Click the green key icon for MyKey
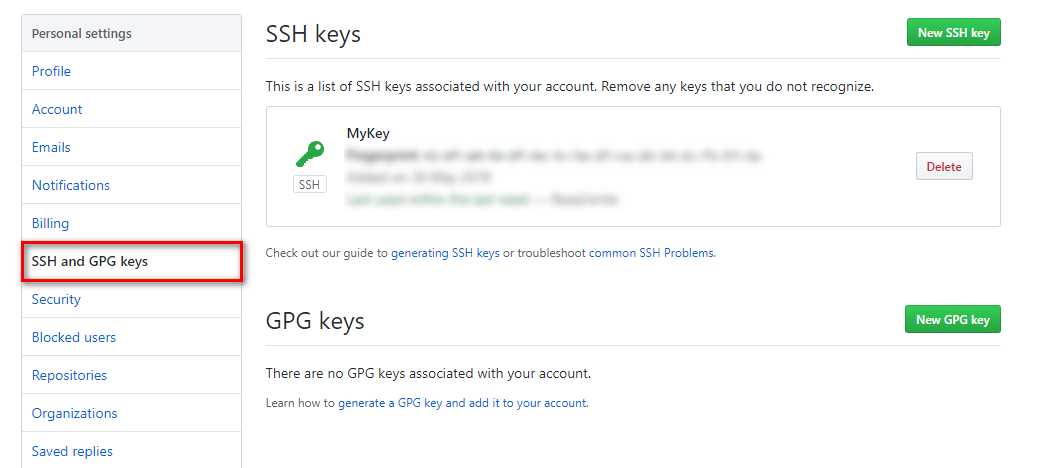Viewport: 1048px width, 468px height. coord(310,154)
